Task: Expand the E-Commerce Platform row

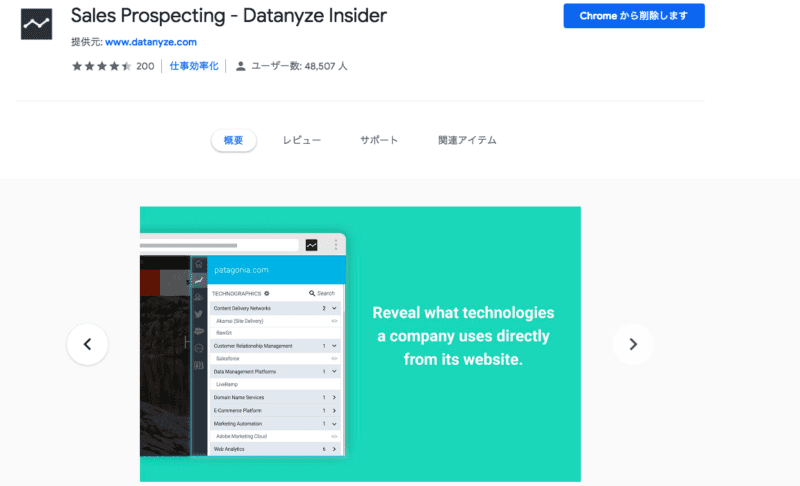Action: tap(274, 410)
